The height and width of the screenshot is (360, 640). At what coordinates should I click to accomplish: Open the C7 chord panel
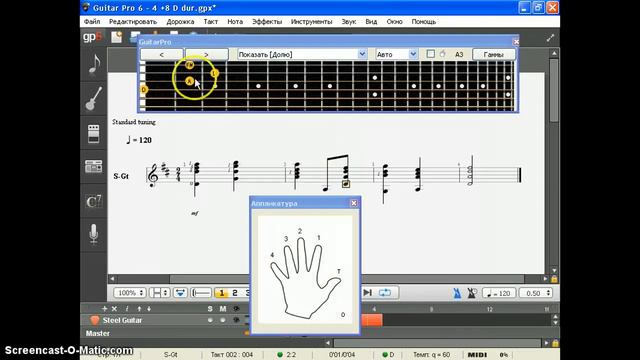click(x=93, y=201)
